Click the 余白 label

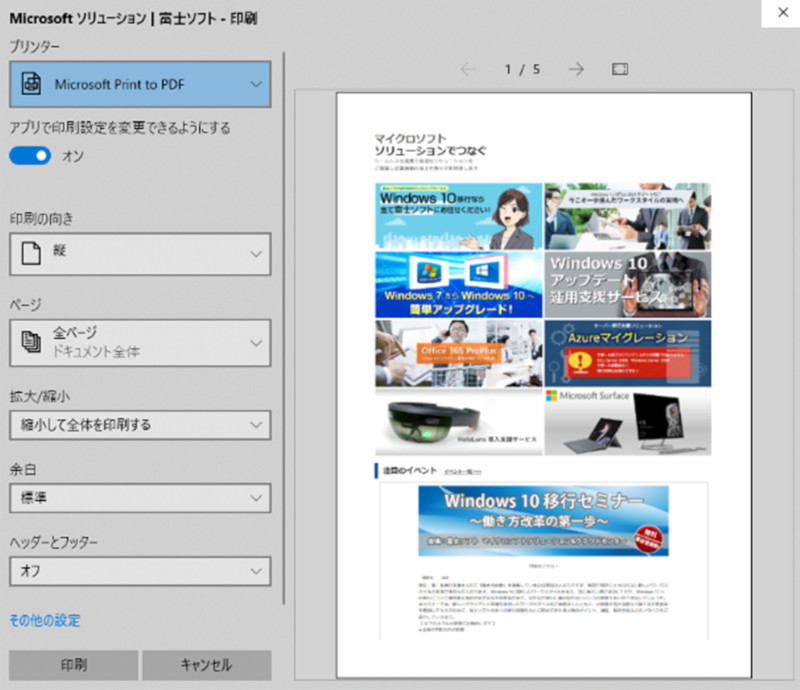[23, 469]
